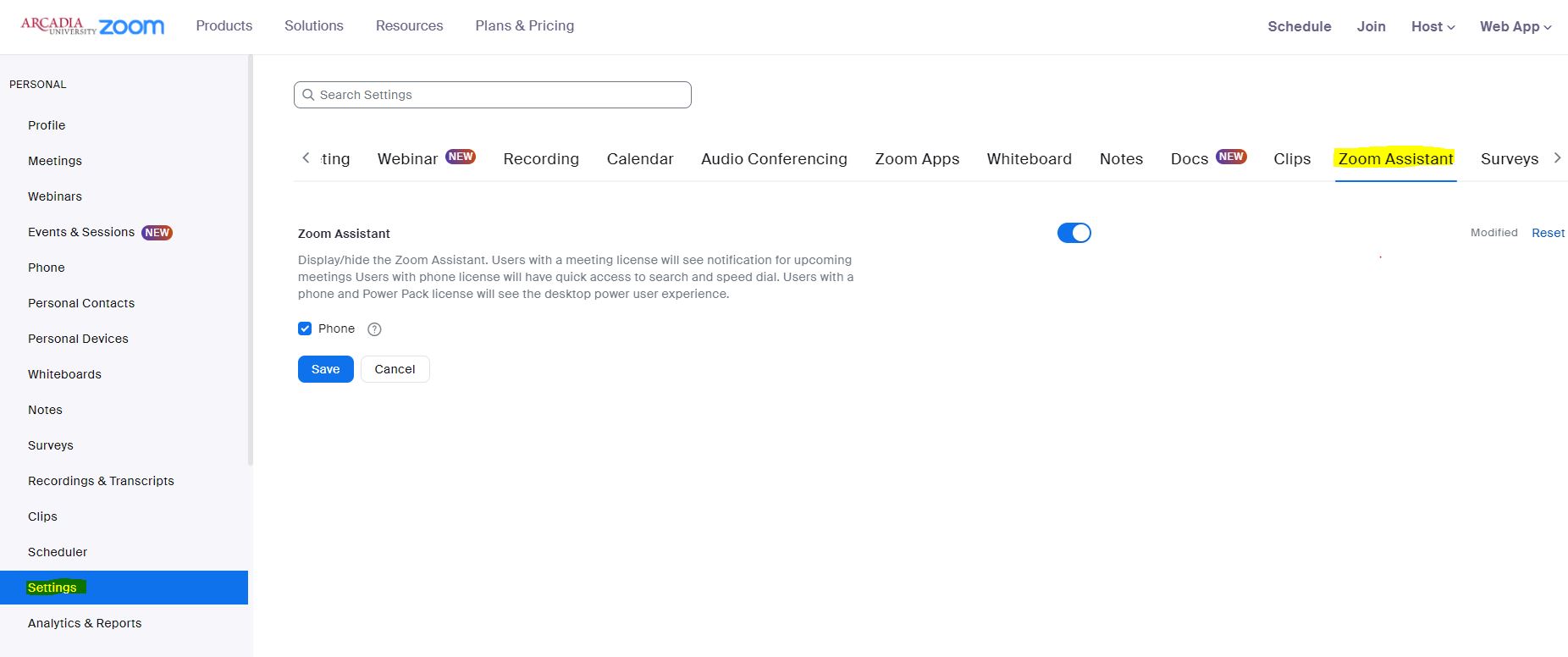
Task: Open the Phone help question icon
Action: (x=374, y=329)
